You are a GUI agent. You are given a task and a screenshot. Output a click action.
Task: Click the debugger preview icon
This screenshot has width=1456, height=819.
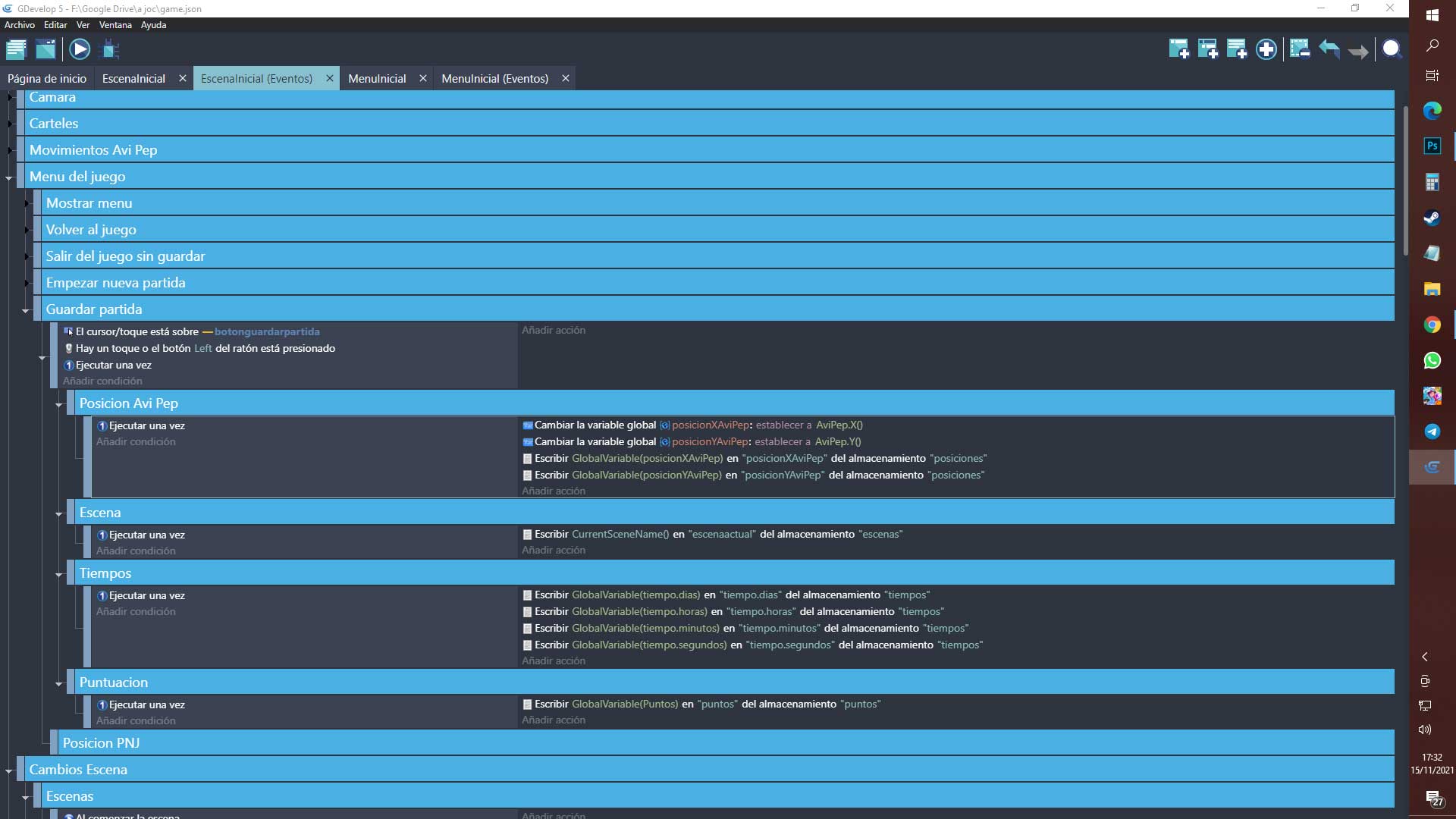tap(110, 49)
